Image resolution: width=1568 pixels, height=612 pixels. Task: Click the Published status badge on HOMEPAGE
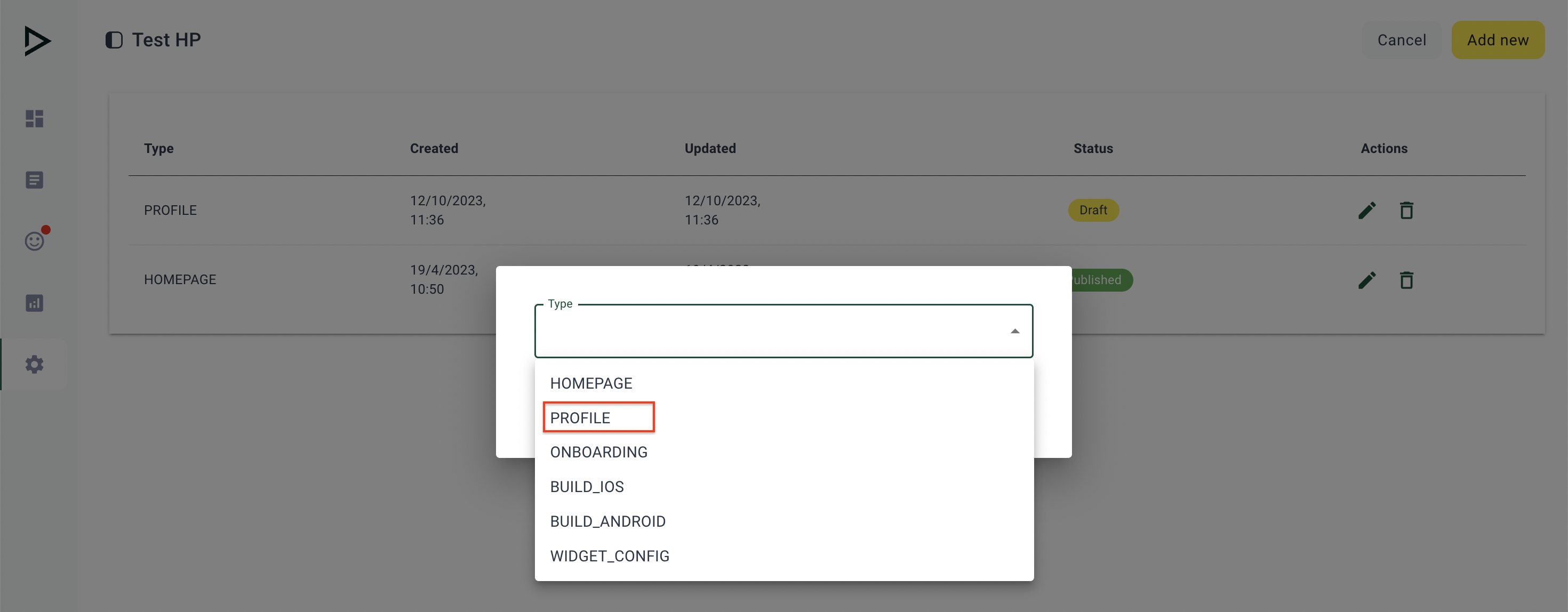[1096, 279]
